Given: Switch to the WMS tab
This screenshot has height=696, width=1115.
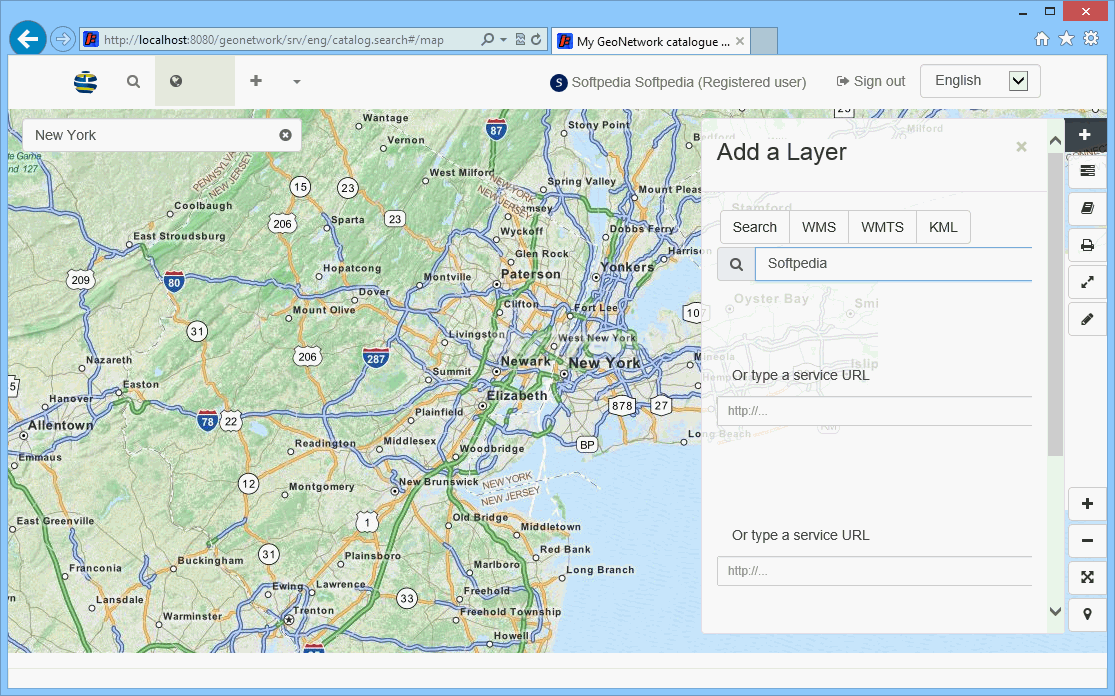Looking at the screenshot, I should 818,227.
